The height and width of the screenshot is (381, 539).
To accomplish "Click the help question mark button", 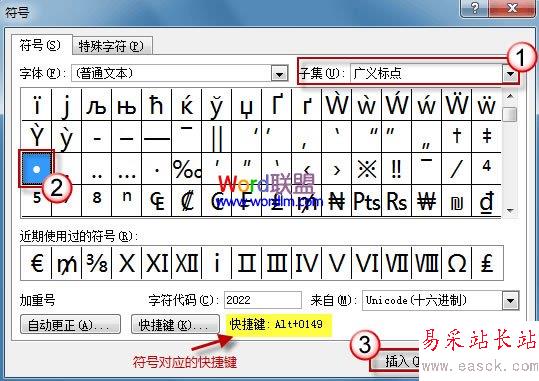I will [x=475, y=7].
